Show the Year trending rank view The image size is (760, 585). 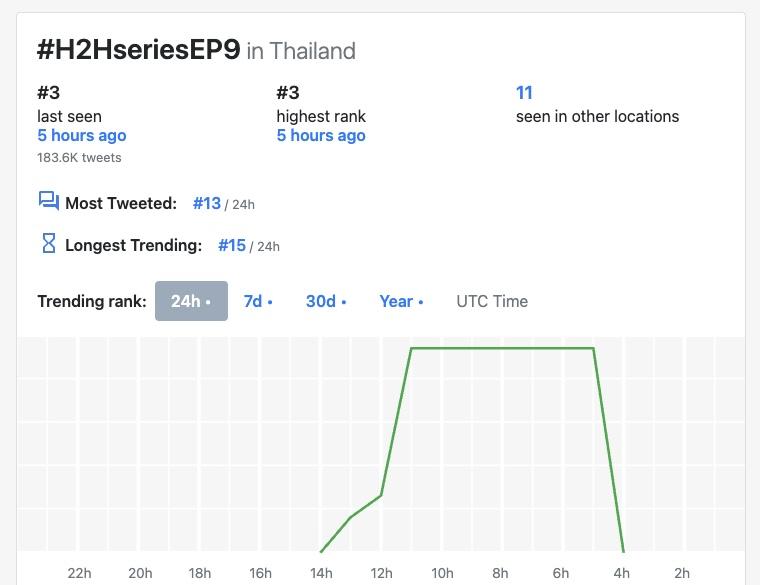[x=401, y=301]
